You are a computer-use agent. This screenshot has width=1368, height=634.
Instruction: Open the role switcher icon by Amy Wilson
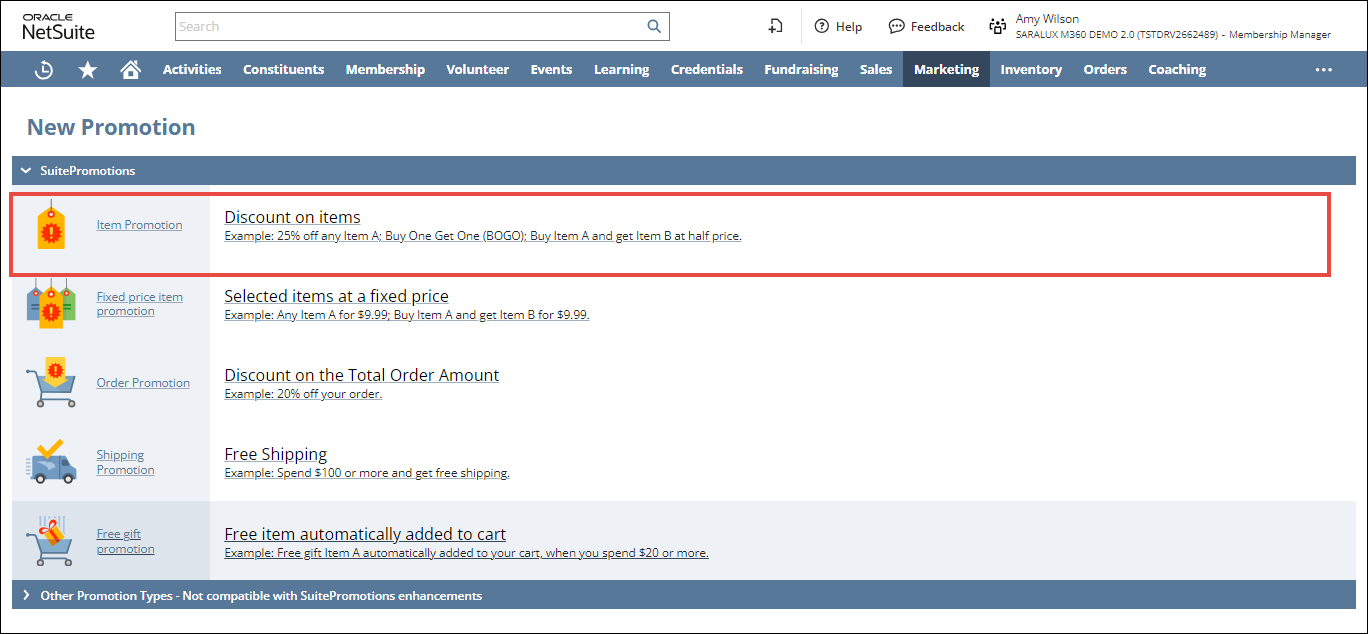[997, 27]
